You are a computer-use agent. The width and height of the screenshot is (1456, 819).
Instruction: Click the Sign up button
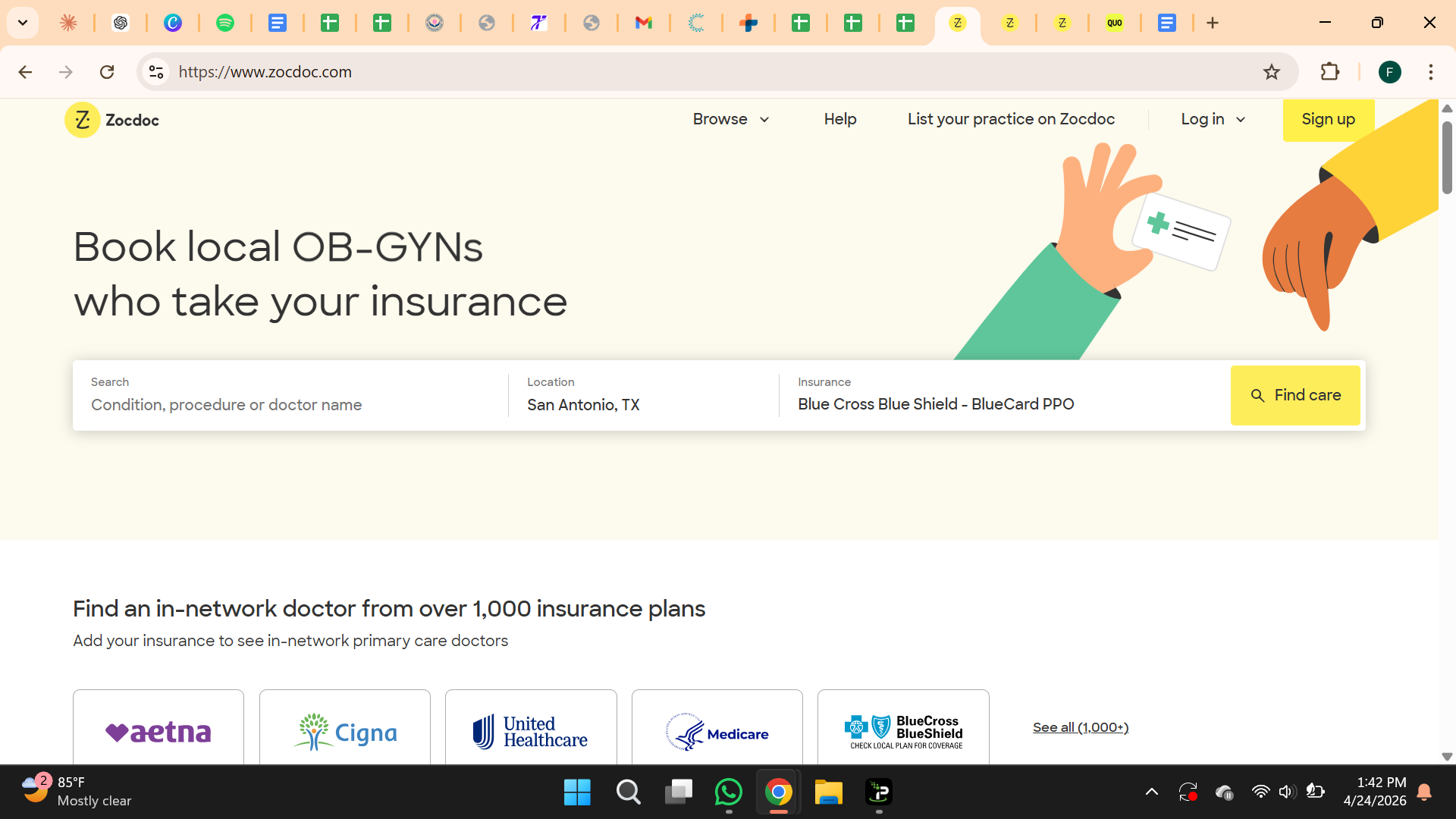[1329, 119]
